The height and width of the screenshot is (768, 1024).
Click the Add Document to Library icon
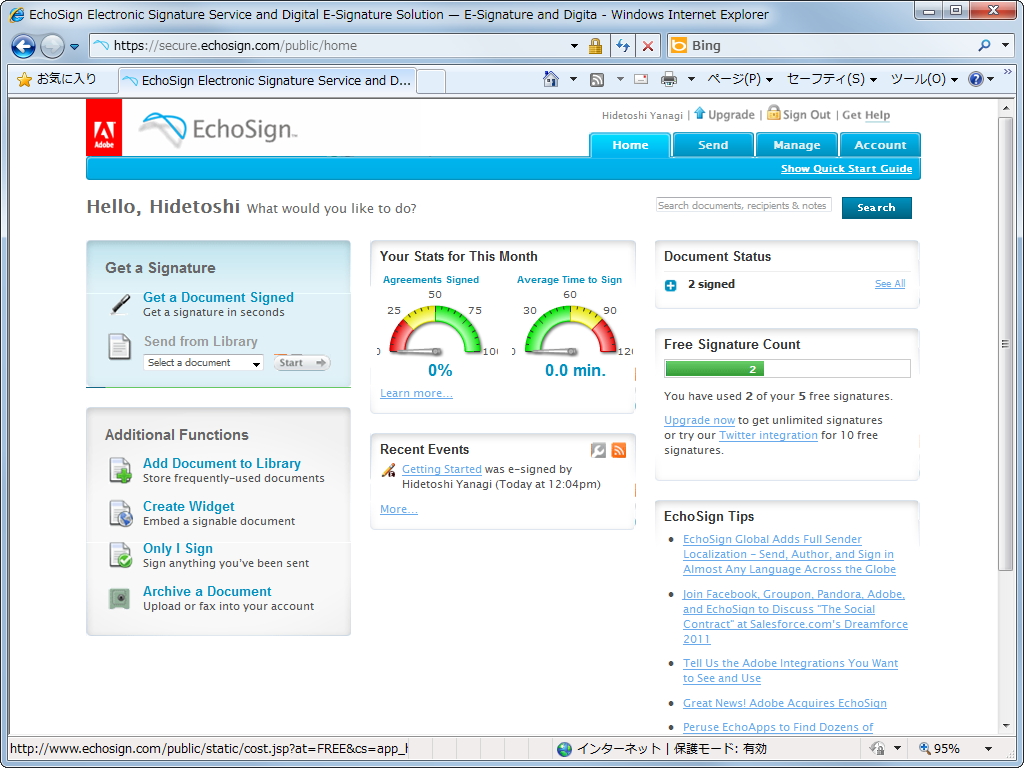[120, 470]
